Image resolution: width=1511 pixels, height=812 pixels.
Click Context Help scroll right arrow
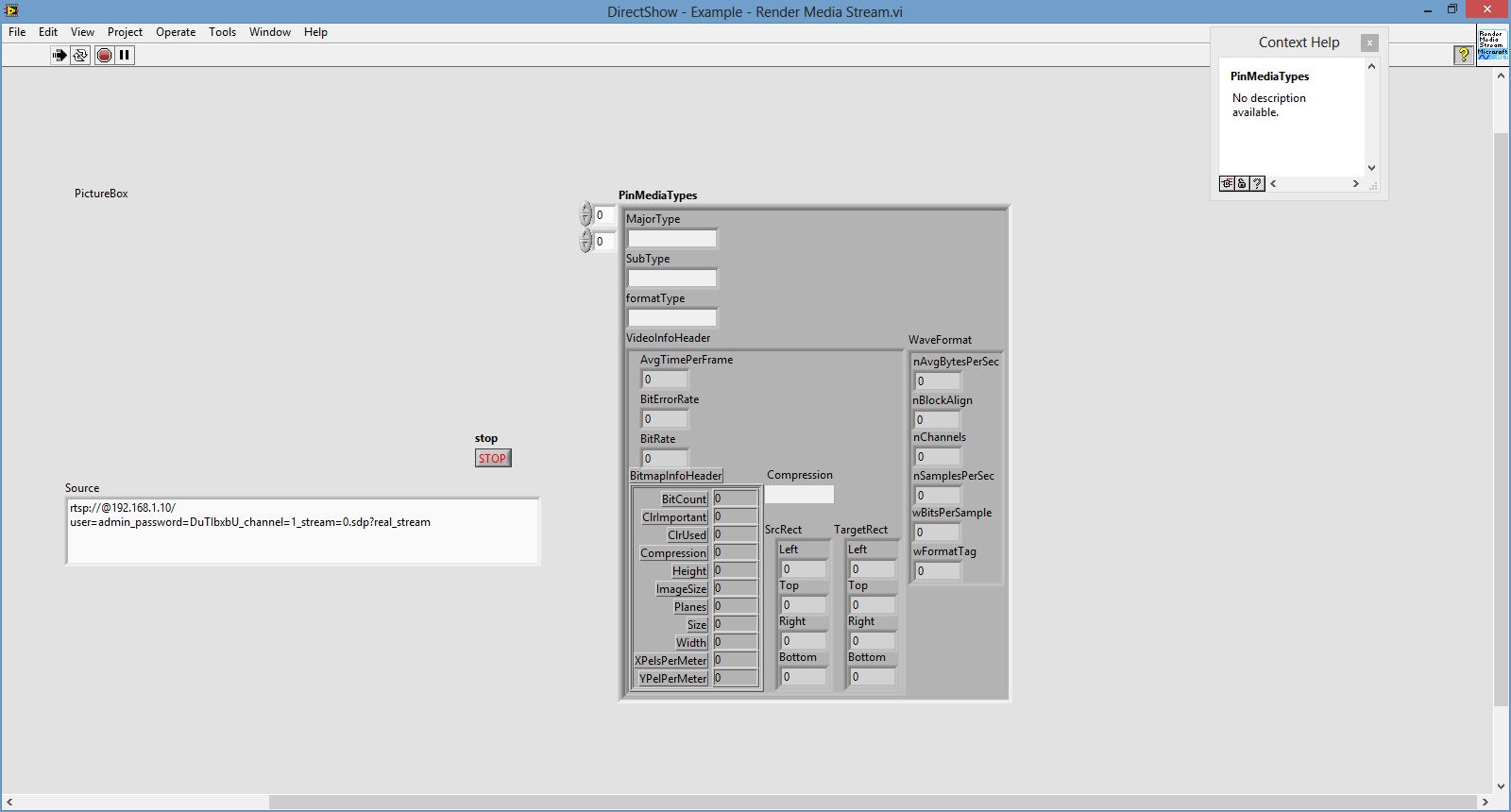click(1356, 184)
